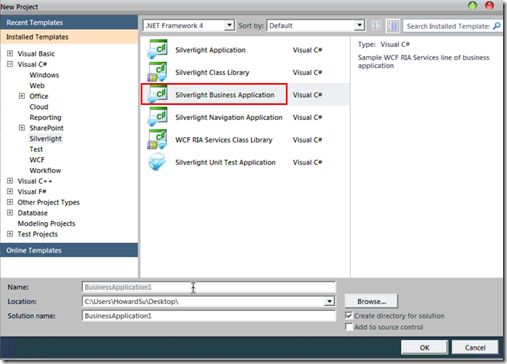Expand the SharePoint tree node
507x364 pixels.
[x=22, y=128]
